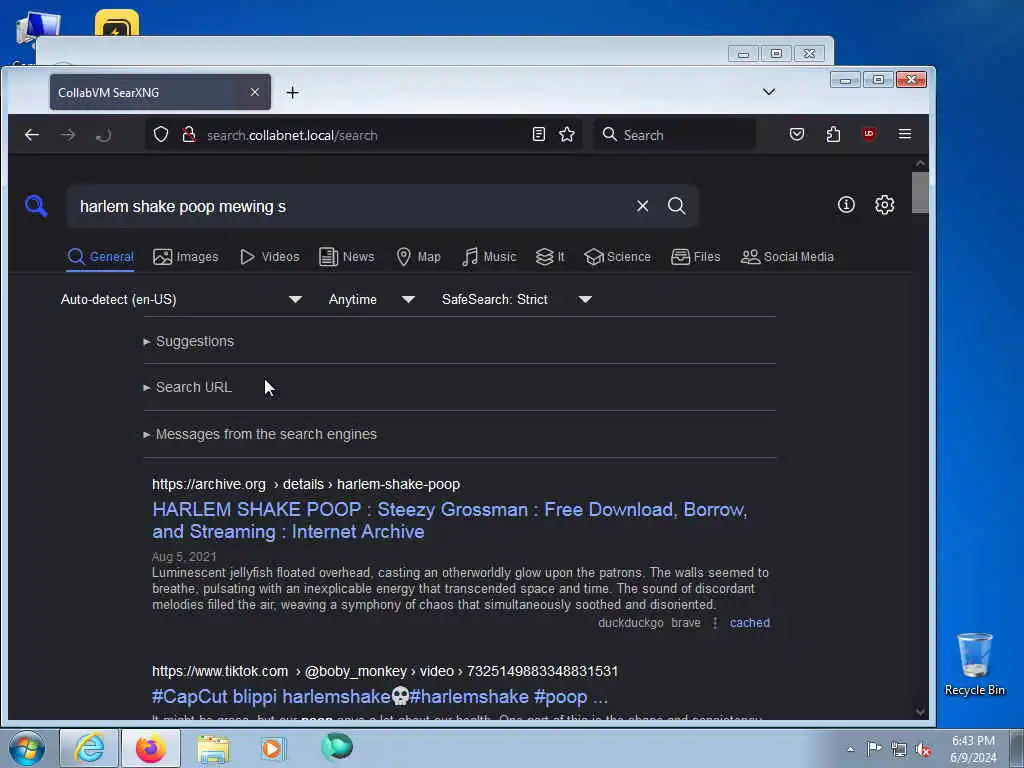Click the page reload icon
1024x768 pixels.
coord(103,135)
